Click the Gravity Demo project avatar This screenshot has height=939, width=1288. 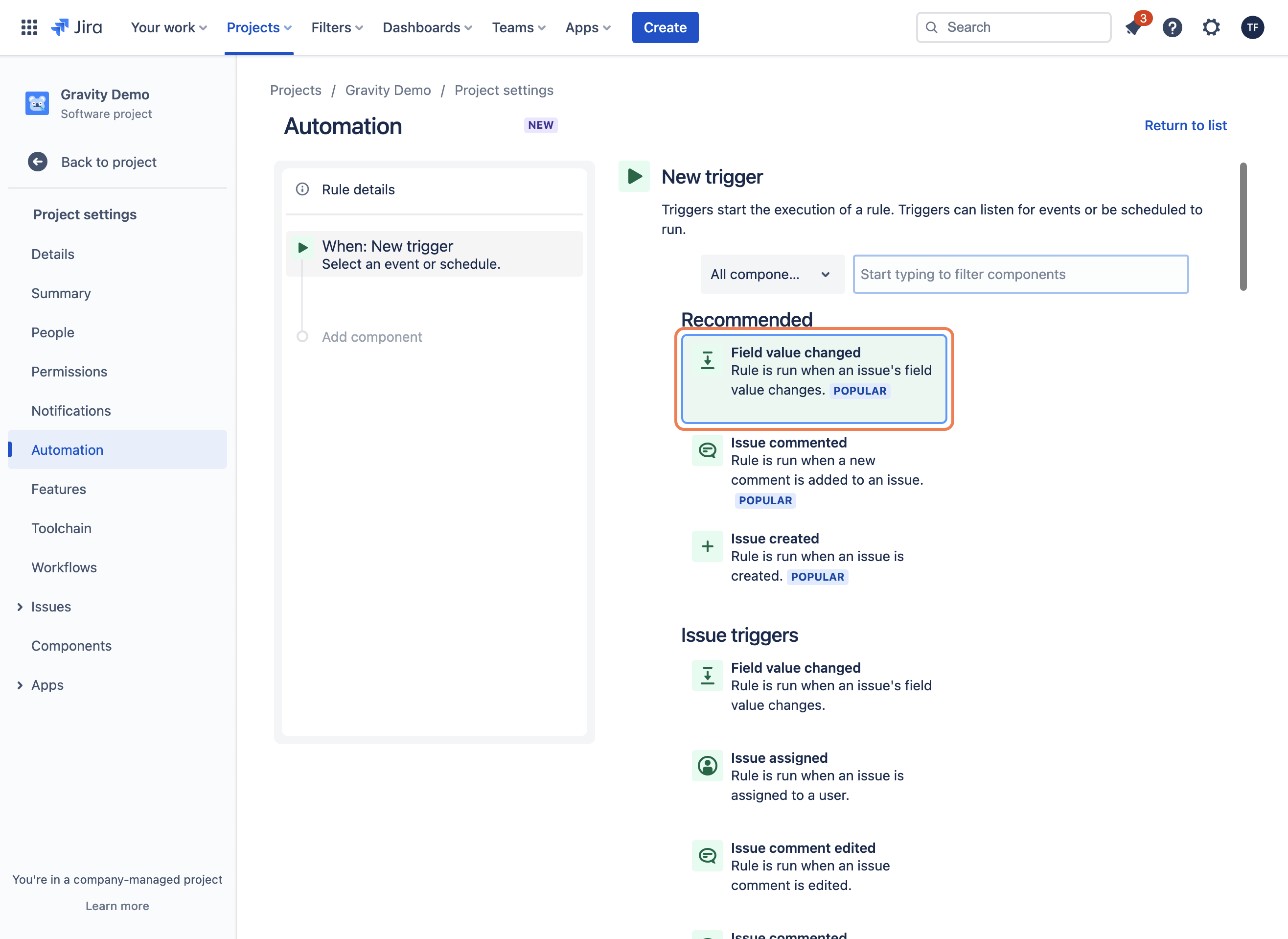[x=37, y=103]
